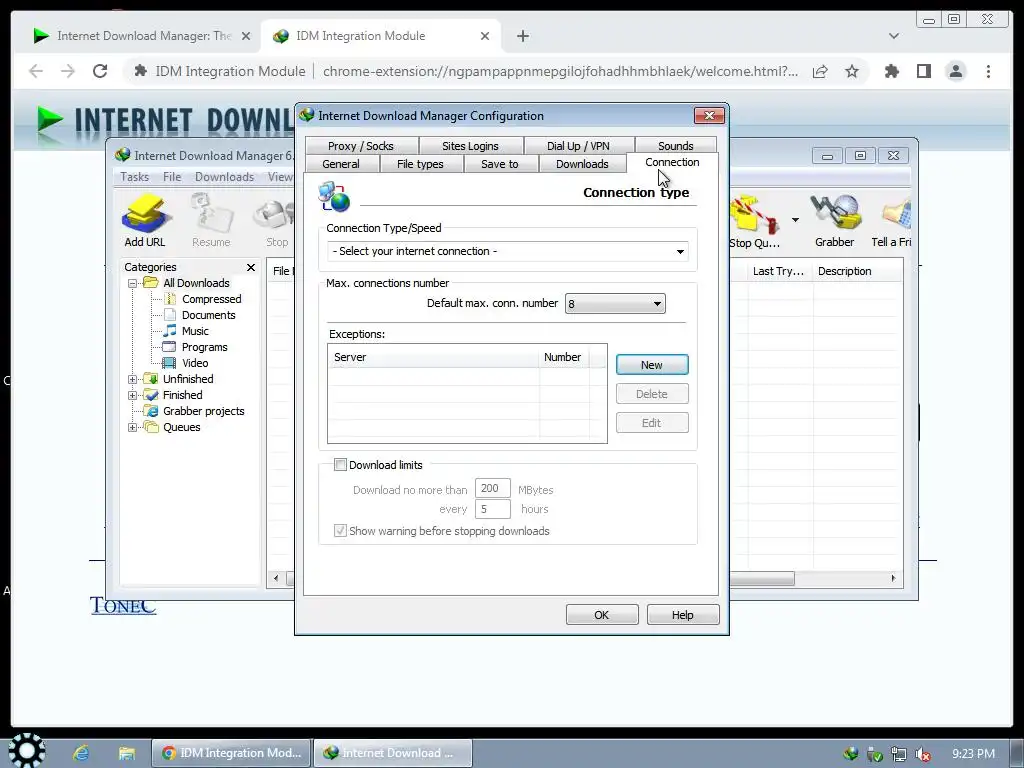
Task: Select the Documents category
Action: tap(208, 315)
